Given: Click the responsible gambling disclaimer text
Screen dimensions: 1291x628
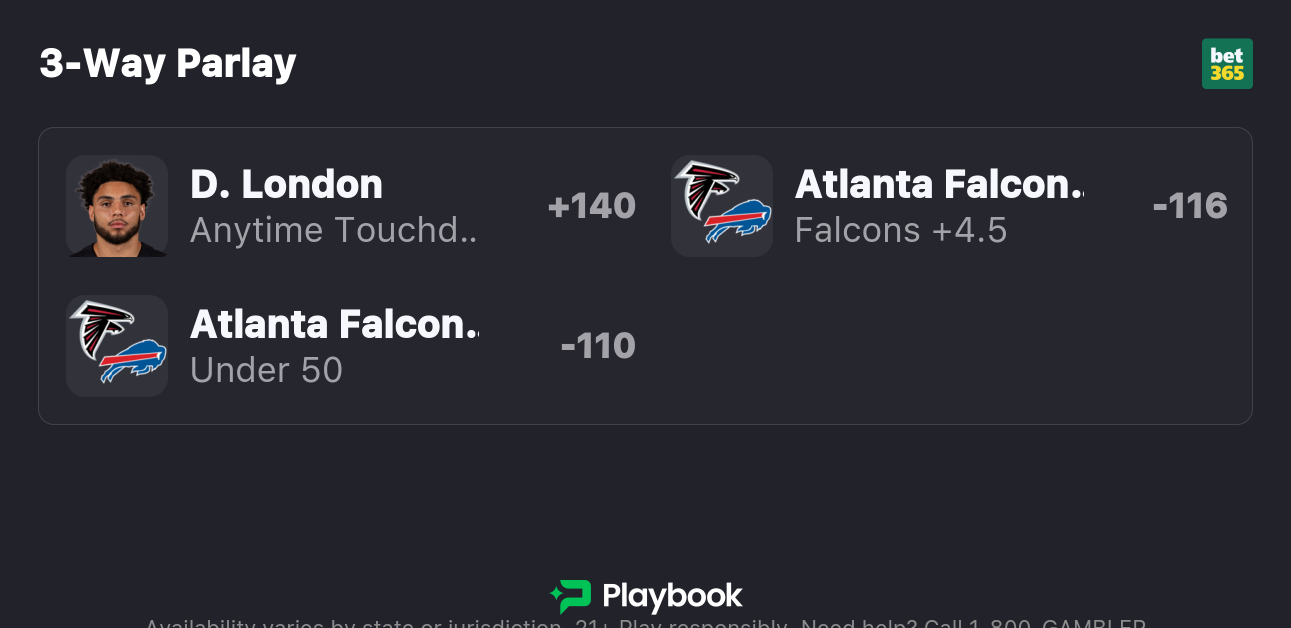Looking at the screenshot, I should click(645, 623).
